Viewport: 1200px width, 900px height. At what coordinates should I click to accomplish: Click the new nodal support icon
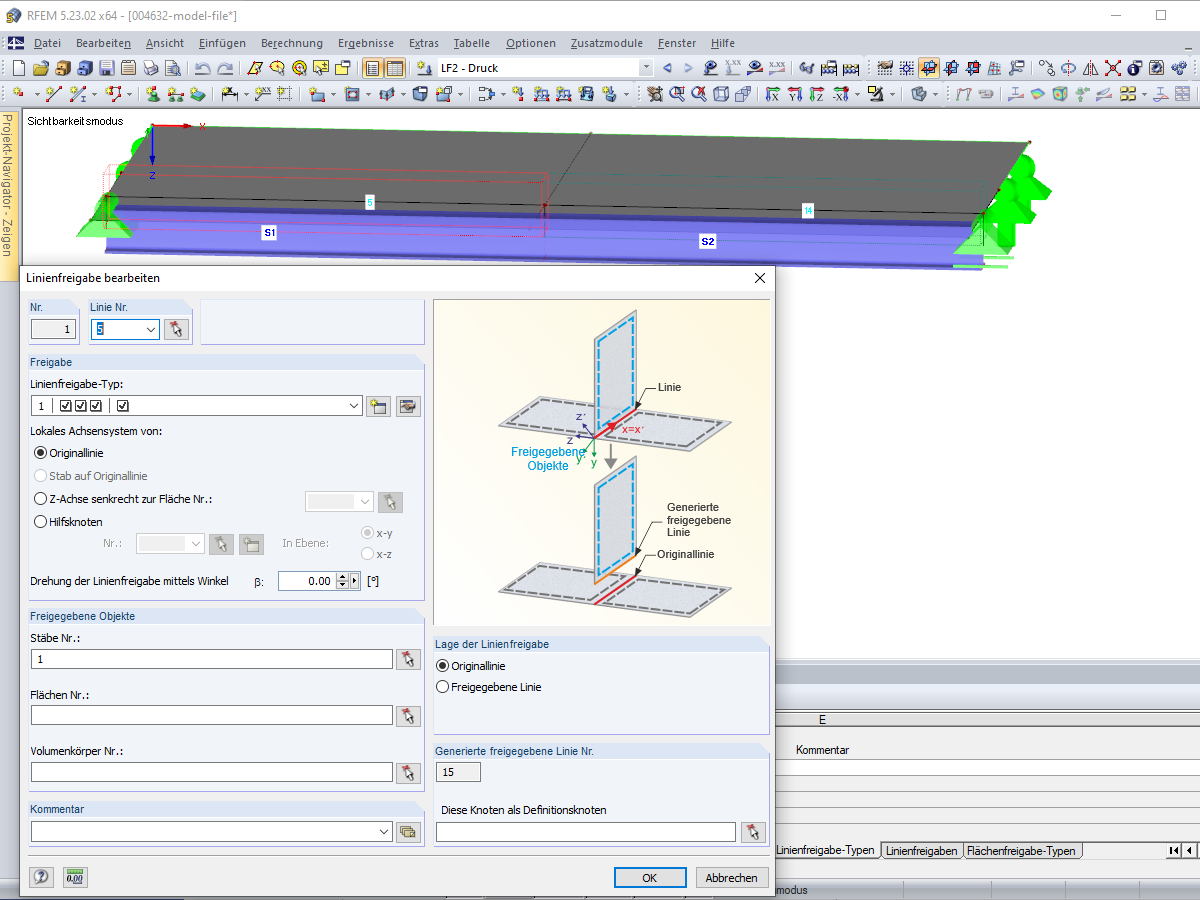[153, 94]
